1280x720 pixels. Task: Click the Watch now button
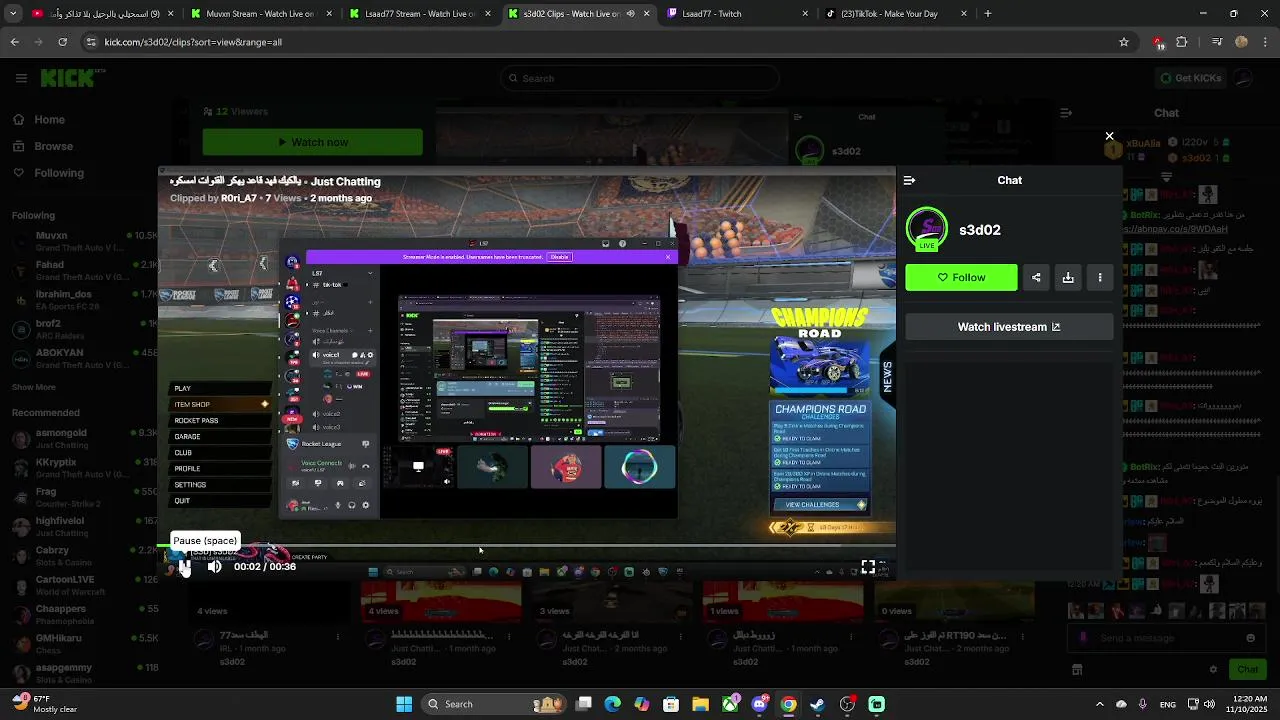[x=312, y=142]
